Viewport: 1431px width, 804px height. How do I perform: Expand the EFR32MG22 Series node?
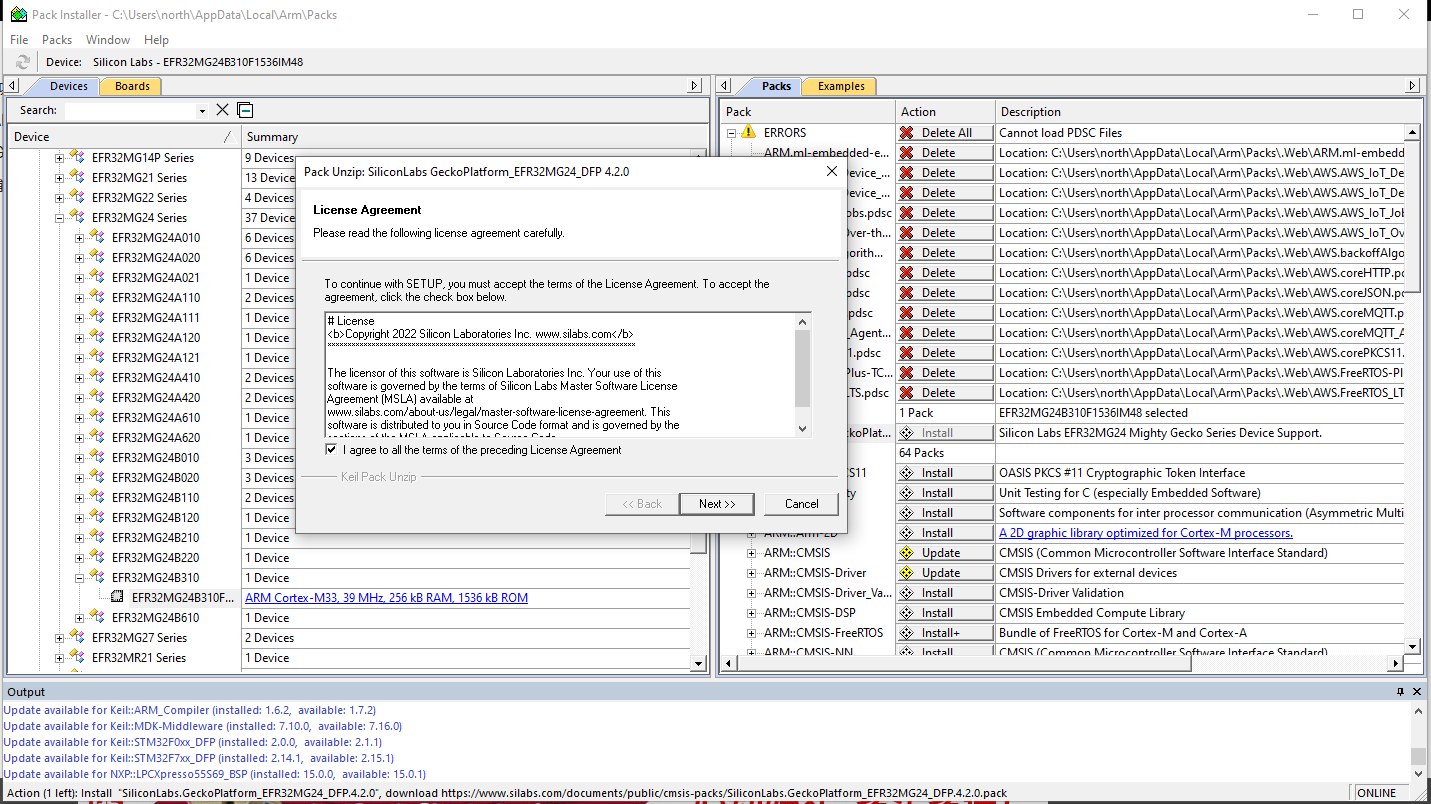pyautogui.click(x=60, y=198)
